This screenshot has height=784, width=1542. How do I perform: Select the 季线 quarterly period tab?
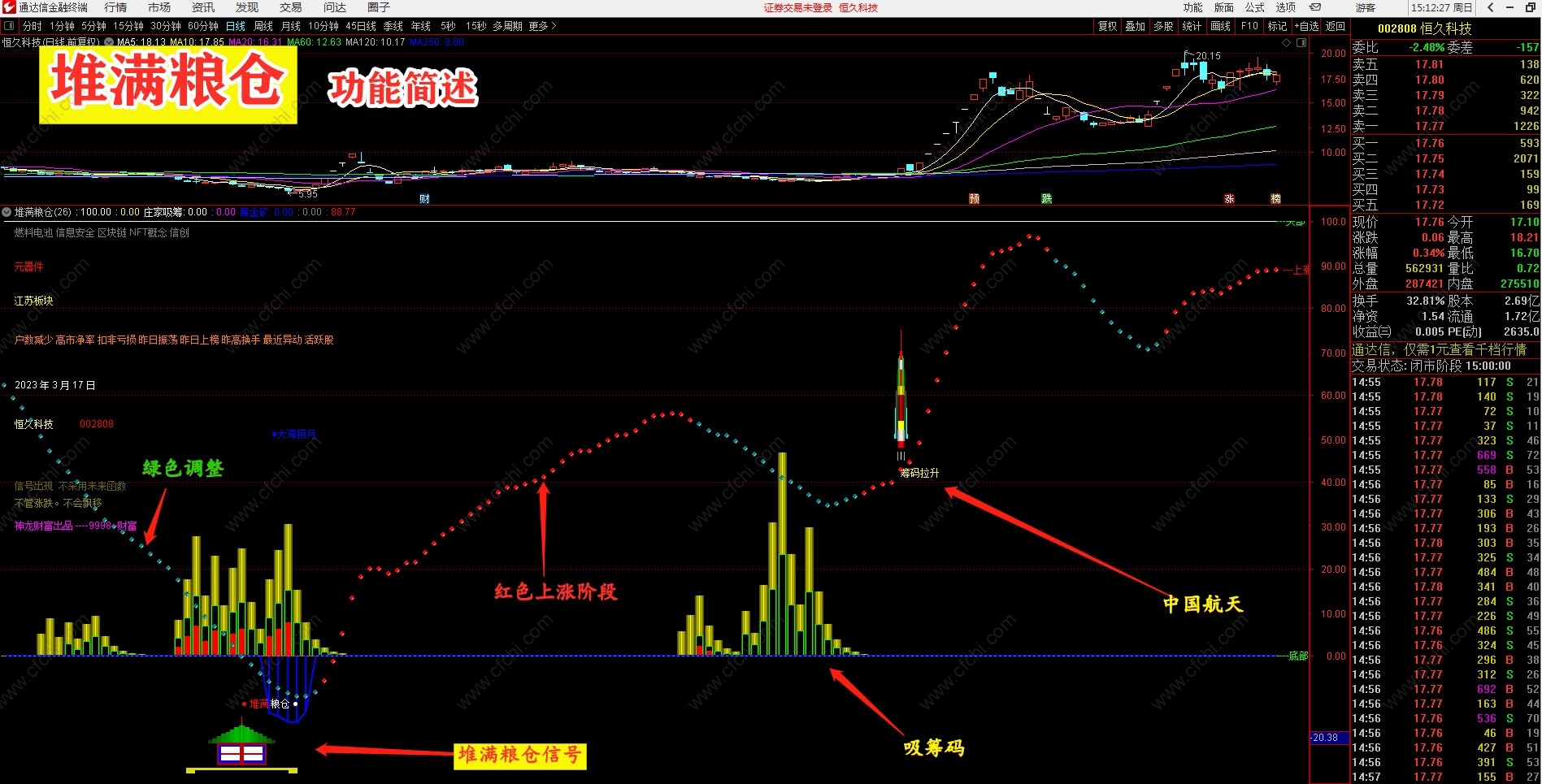tap(393, 26)
